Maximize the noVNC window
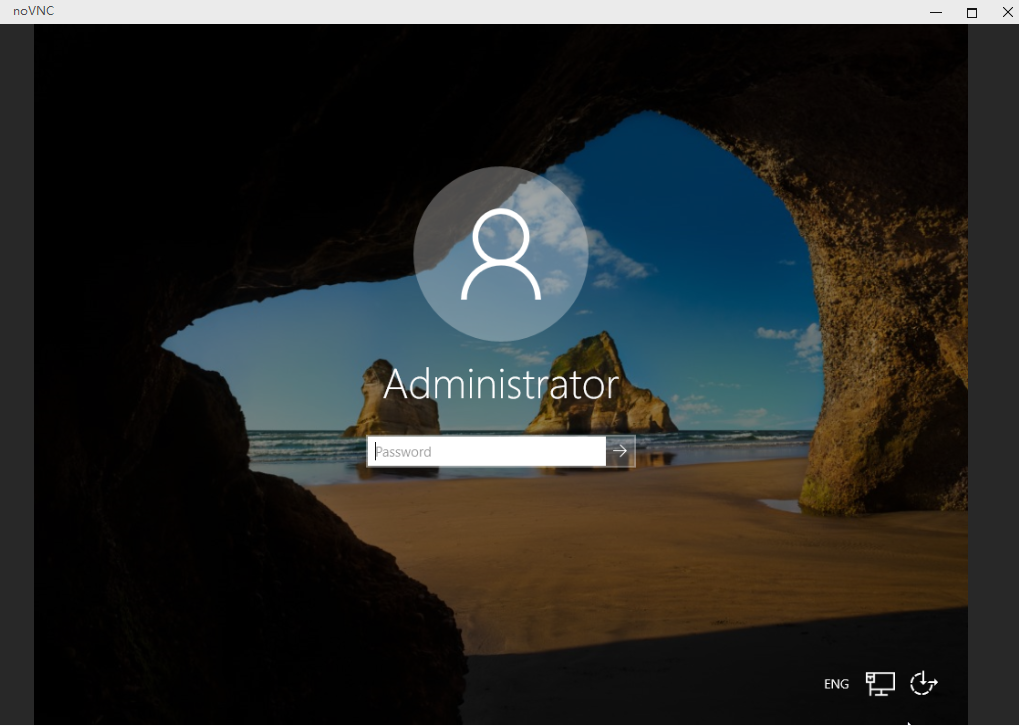Viewport: 1019px width, 726px height. (x=971, y=12)
